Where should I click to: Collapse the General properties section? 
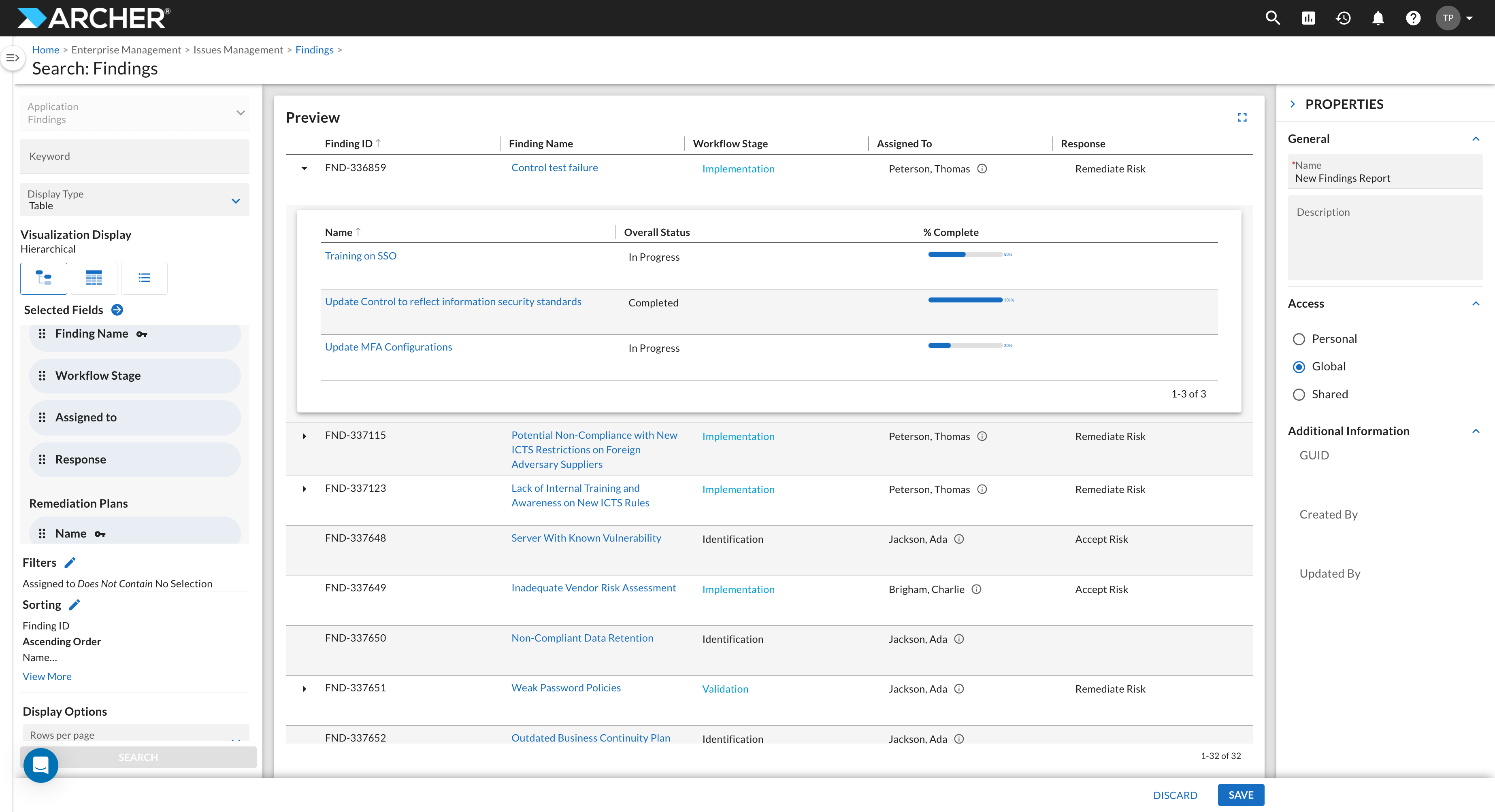click(1475, 139)
